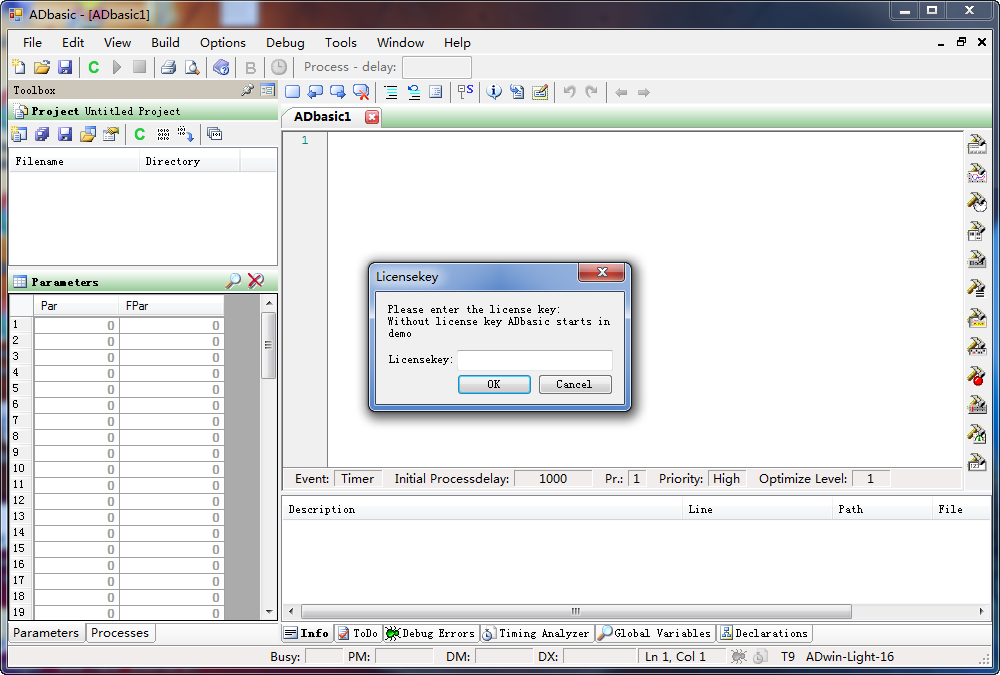Screen dimensions: 1000x675
Task: Open the Options menu
Action: pyautogui.click(x=223, y=43)
